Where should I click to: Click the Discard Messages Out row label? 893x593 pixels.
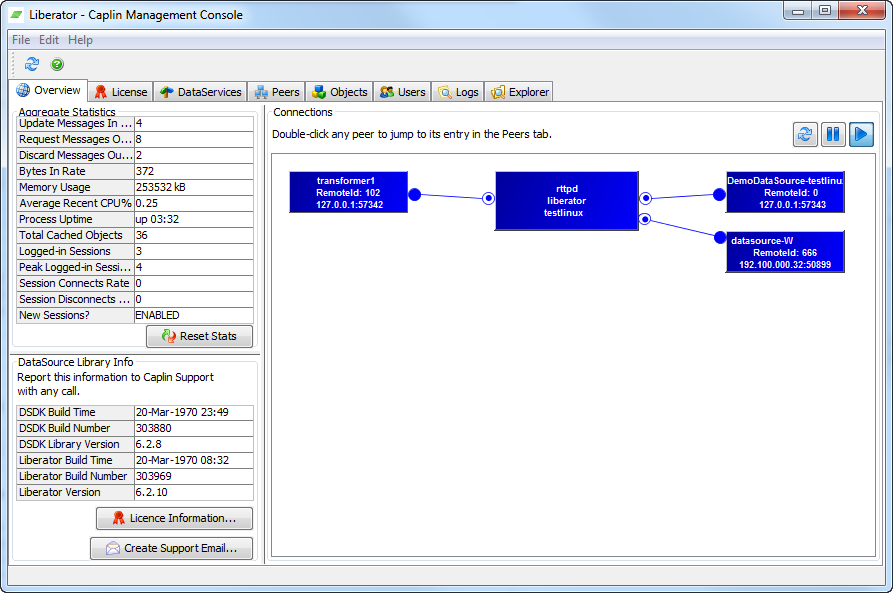(76, 155)
